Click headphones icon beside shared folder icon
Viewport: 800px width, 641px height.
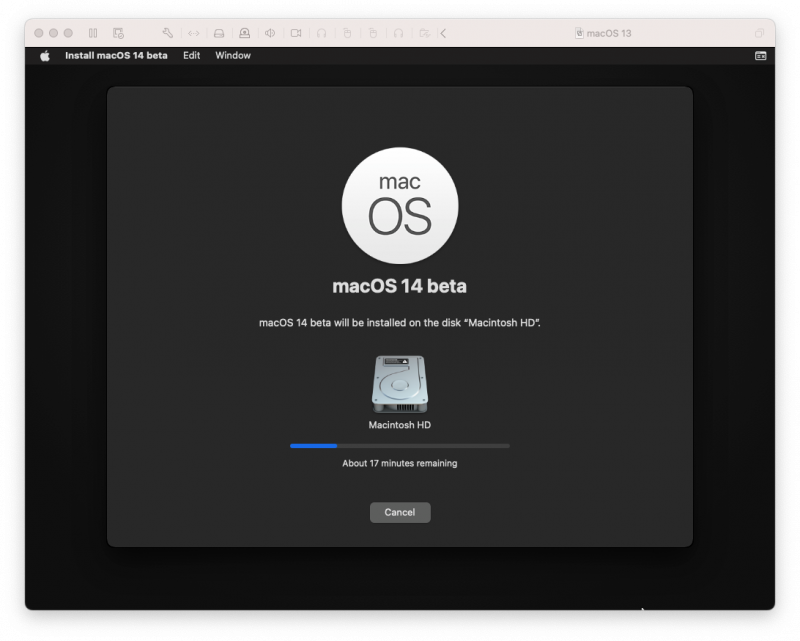pyautogui.click(x=398, y=33)
